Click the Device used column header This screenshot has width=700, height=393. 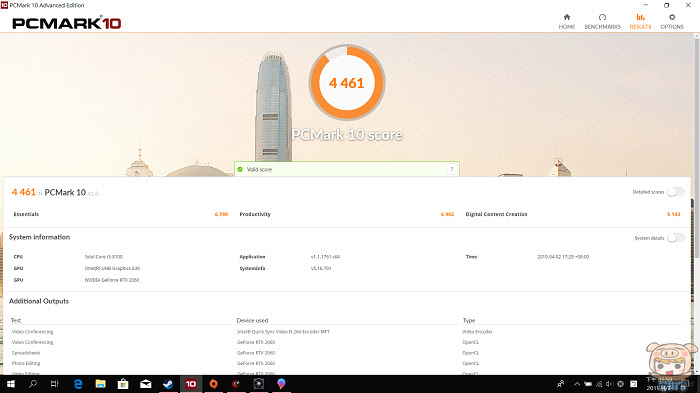point(252,320)
